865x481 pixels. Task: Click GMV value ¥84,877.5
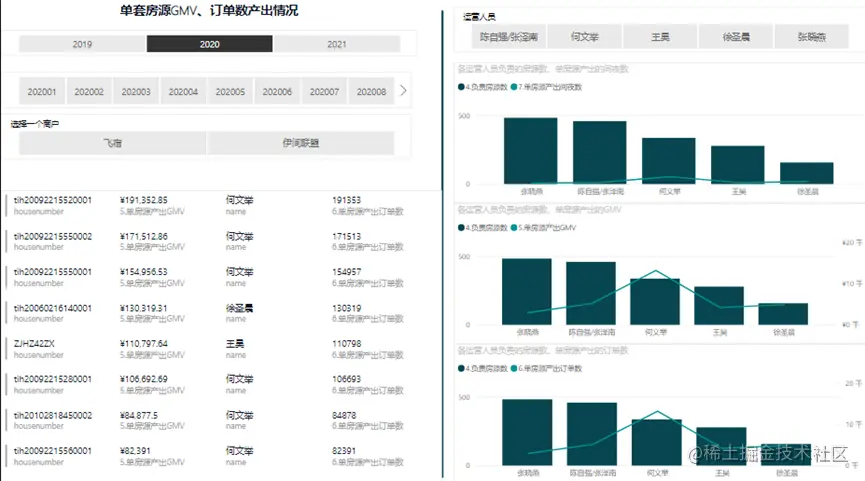click(139, 415)
